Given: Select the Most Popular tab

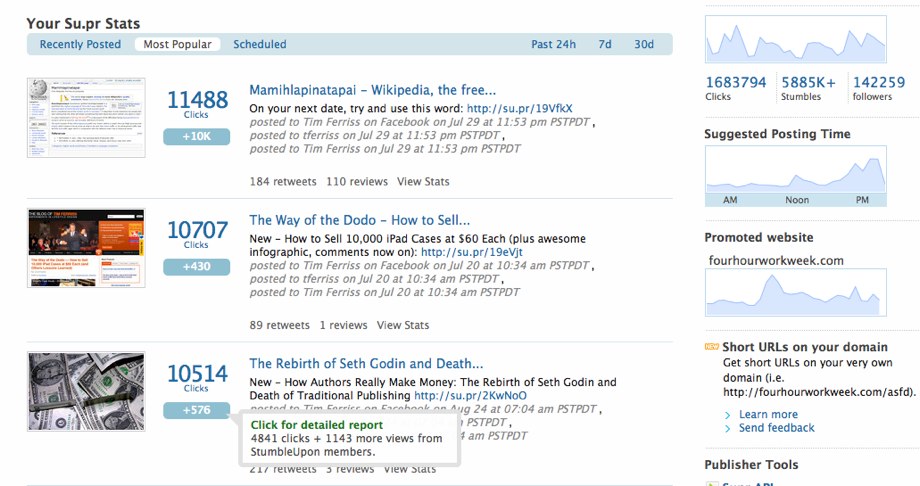Looking at the screenshot, I should pyautogui.click(x=177, y=44).
